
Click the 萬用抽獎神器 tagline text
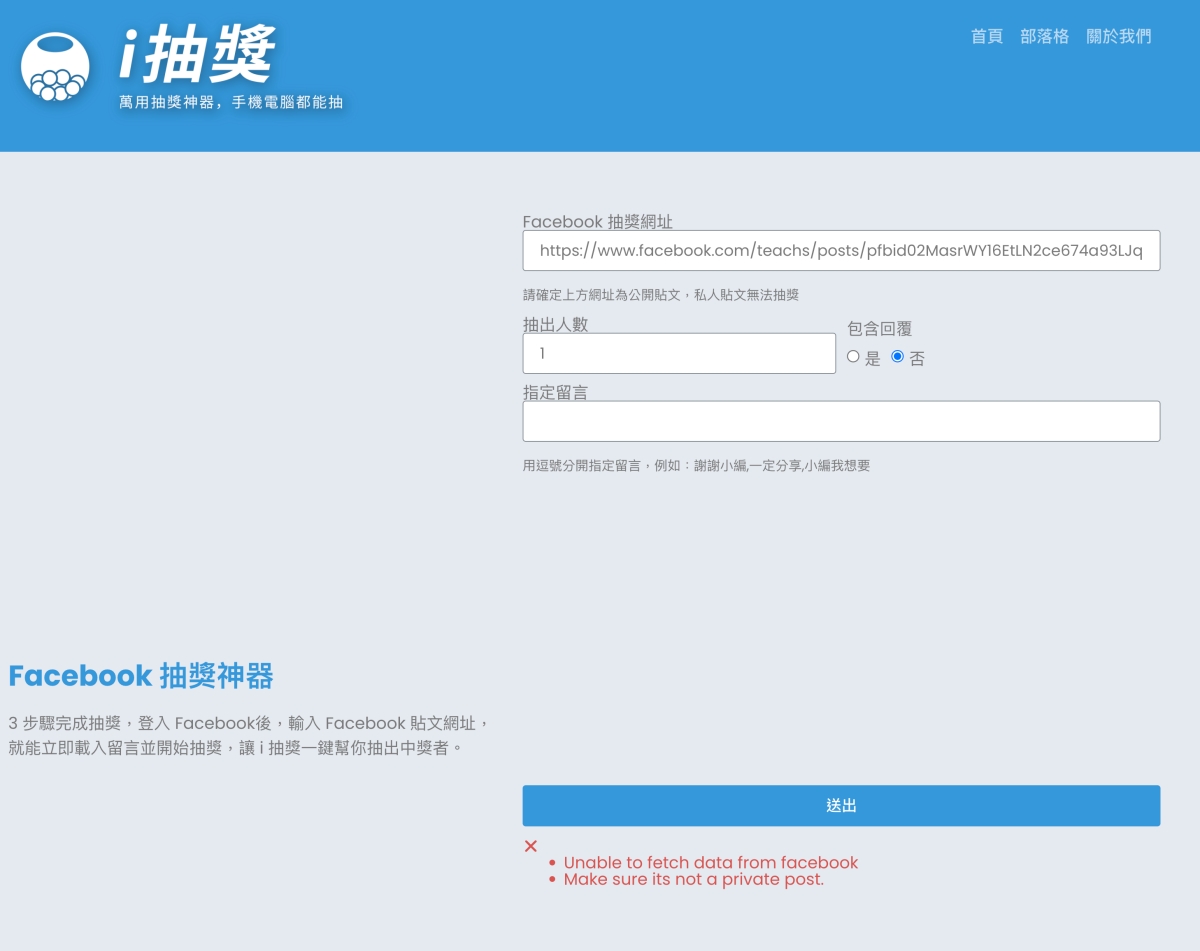(231, 102)
